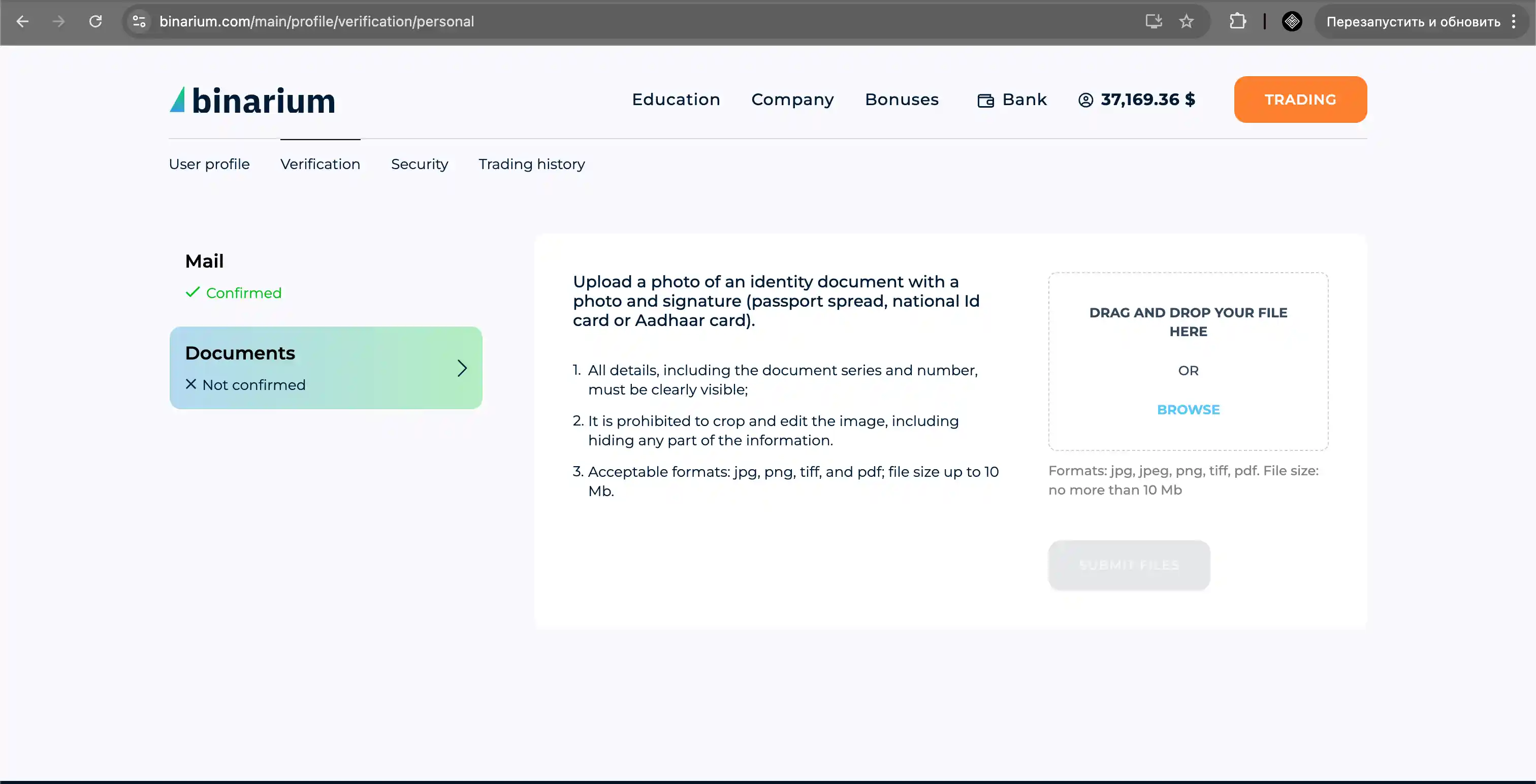This screenshot has height=784, width=1536.
Task: Click the install app icon in address bar
Action: [1154, 21]
